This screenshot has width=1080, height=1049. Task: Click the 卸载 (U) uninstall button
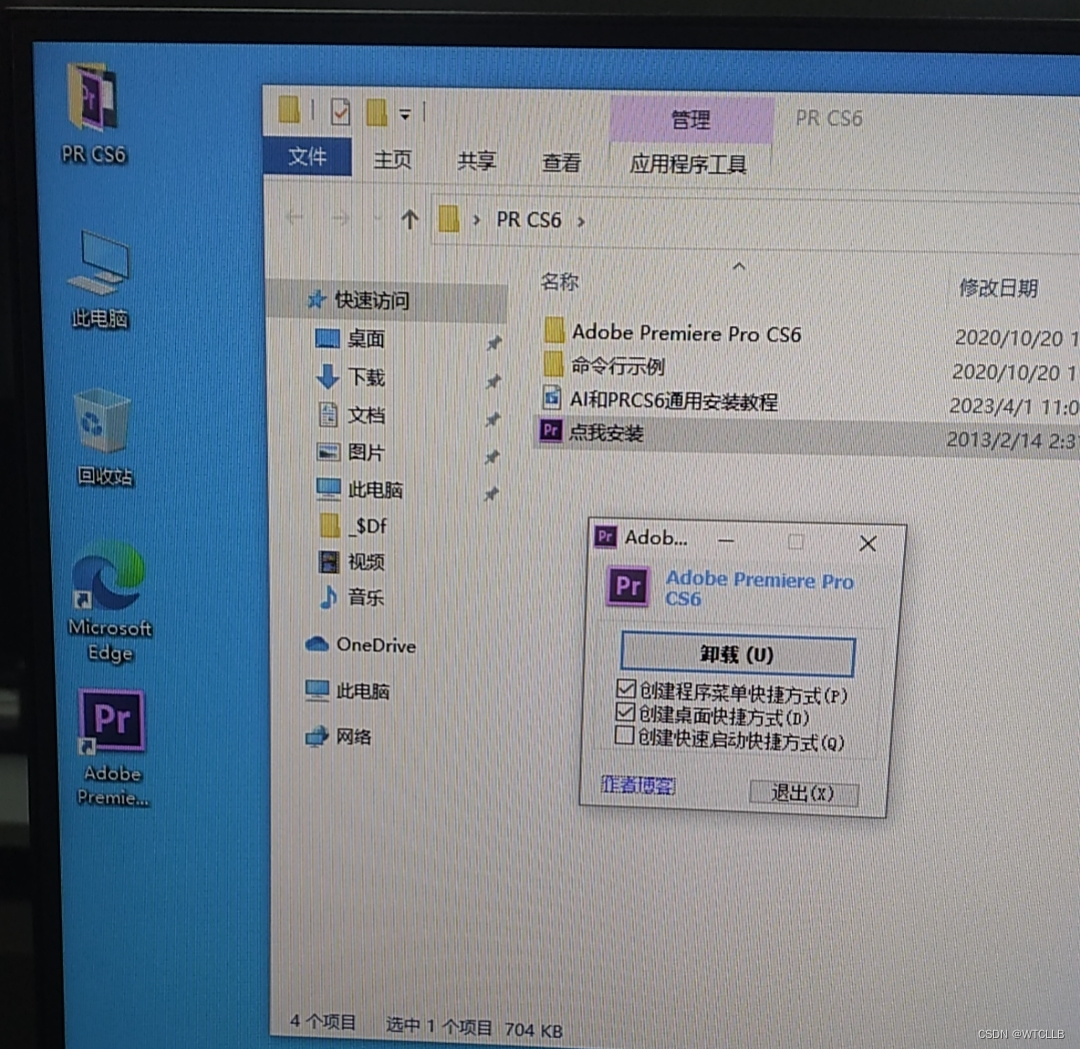tap(738, 654)
